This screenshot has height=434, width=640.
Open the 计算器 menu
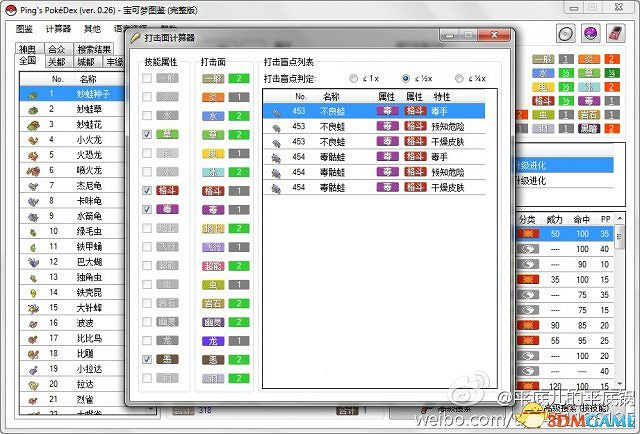click(x=58, y=29)
